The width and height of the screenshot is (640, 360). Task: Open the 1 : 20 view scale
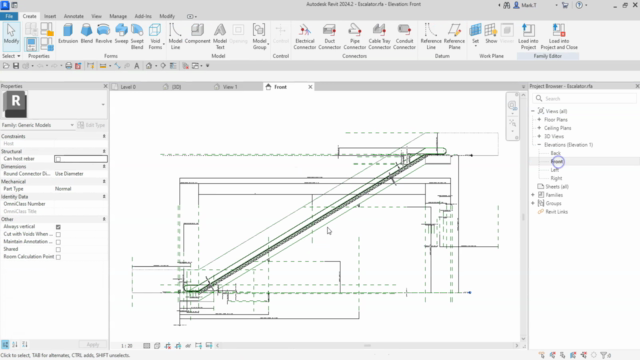[127, 346]
